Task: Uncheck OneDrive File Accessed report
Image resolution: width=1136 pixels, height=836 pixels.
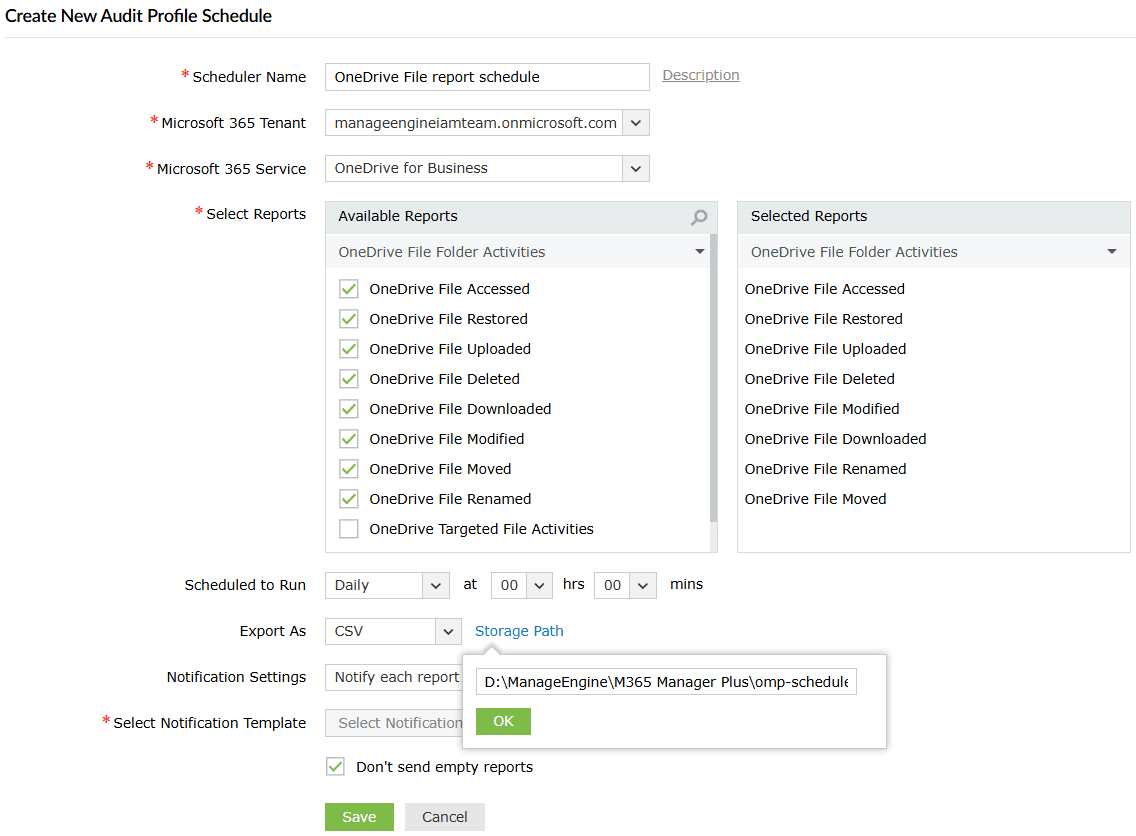Action: pyautogui.click(x=349, y=289)
